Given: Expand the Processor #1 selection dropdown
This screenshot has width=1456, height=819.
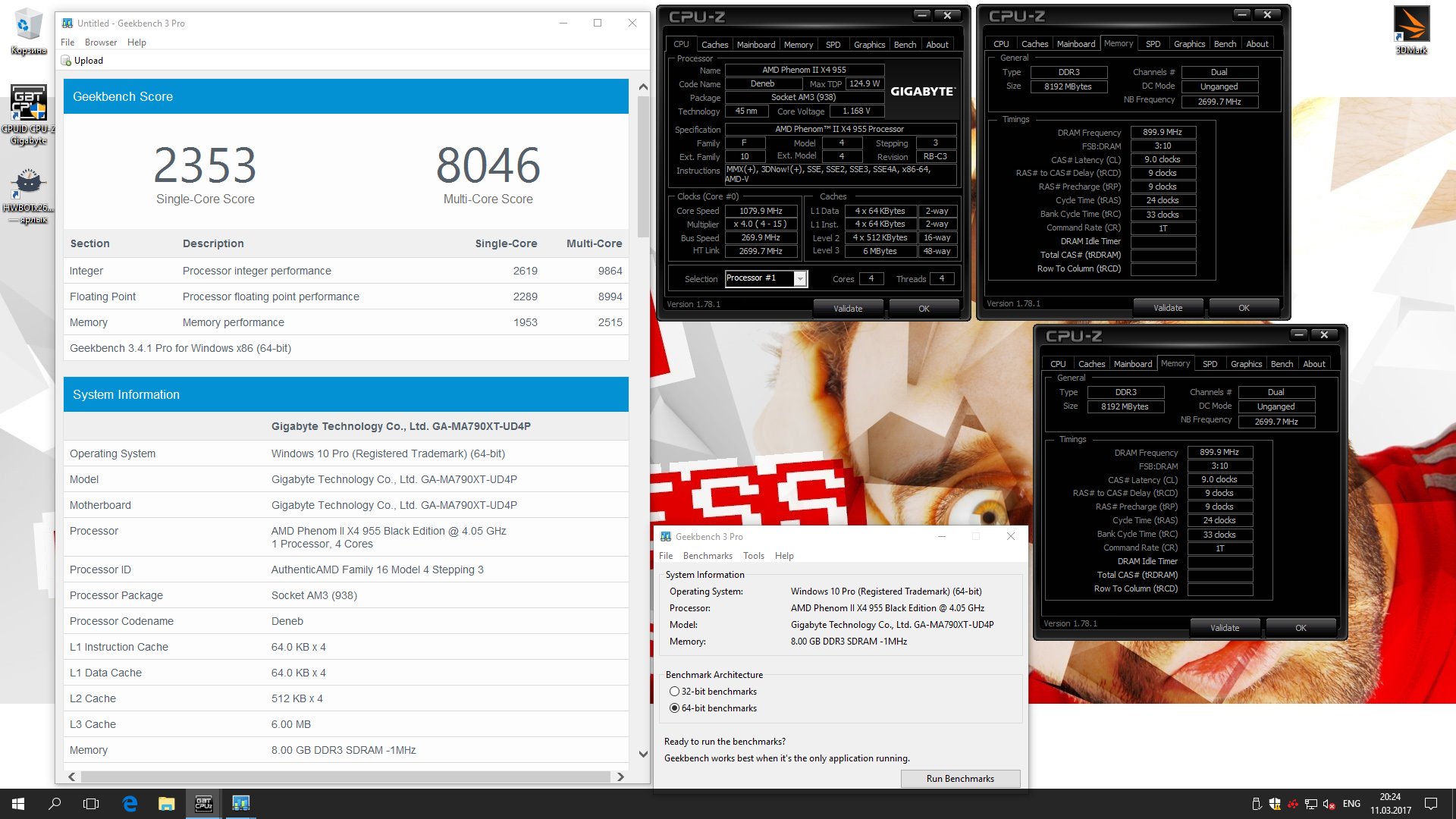Looking at the screenshot, I should pyautogui.click(x=800, y=279).
